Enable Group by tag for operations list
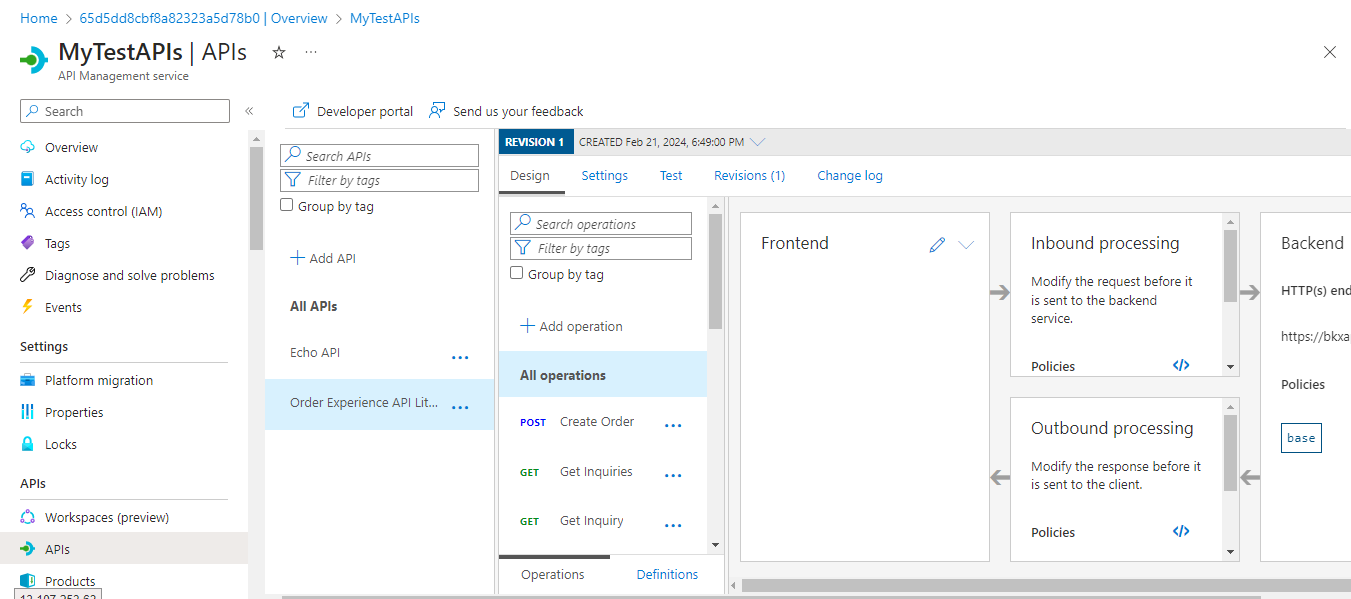The height and width of the screenshot is (599, 1351). 517,273
